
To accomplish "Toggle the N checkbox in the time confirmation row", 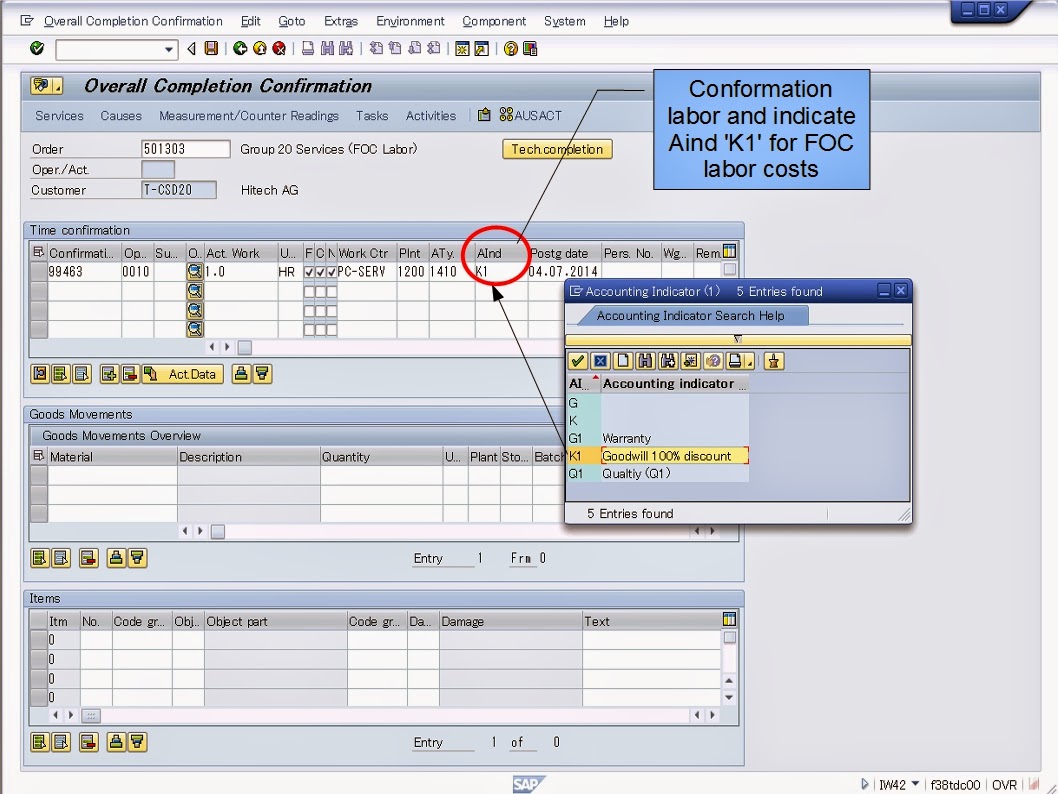I will [x=331, y=271].
